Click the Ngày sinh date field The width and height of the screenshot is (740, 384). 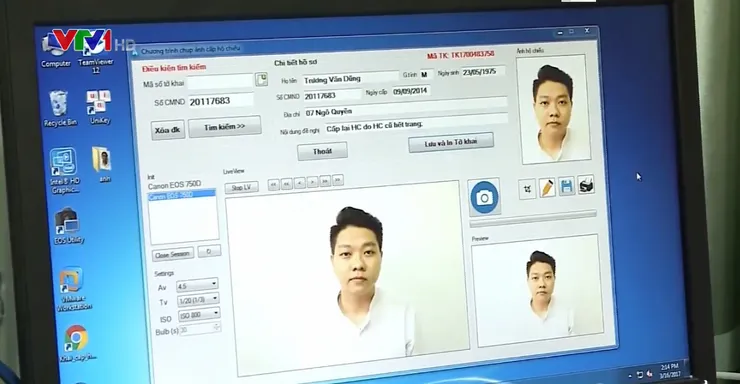484,72
